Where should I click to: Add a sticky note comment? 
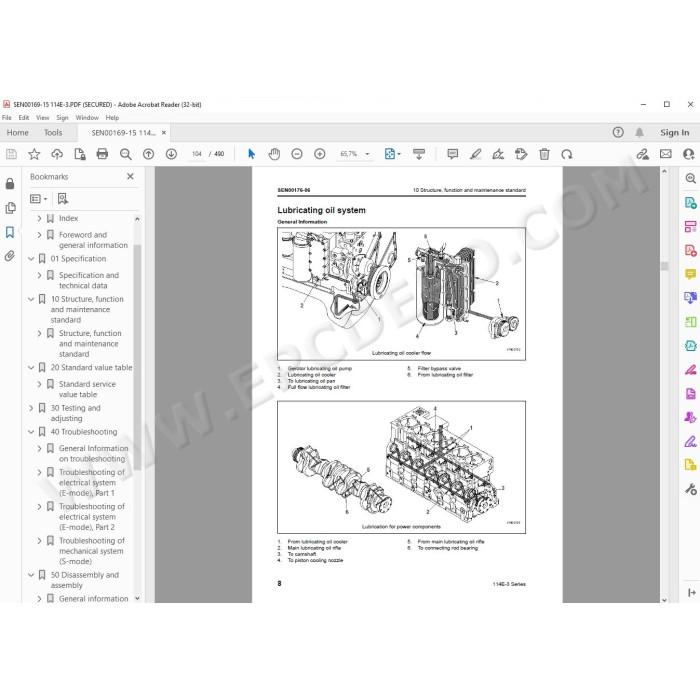point(452,154)
